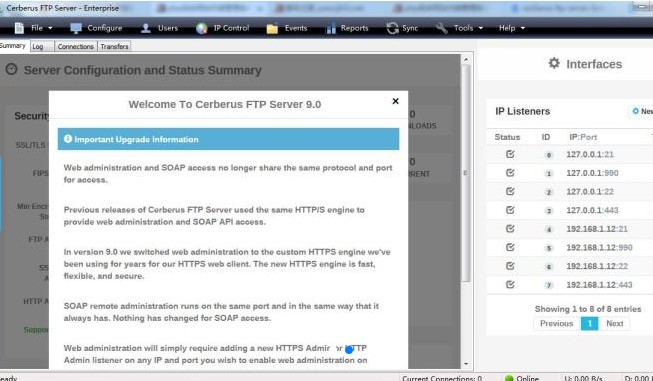Expand the Tools dropdown arrow

[481, 28]
